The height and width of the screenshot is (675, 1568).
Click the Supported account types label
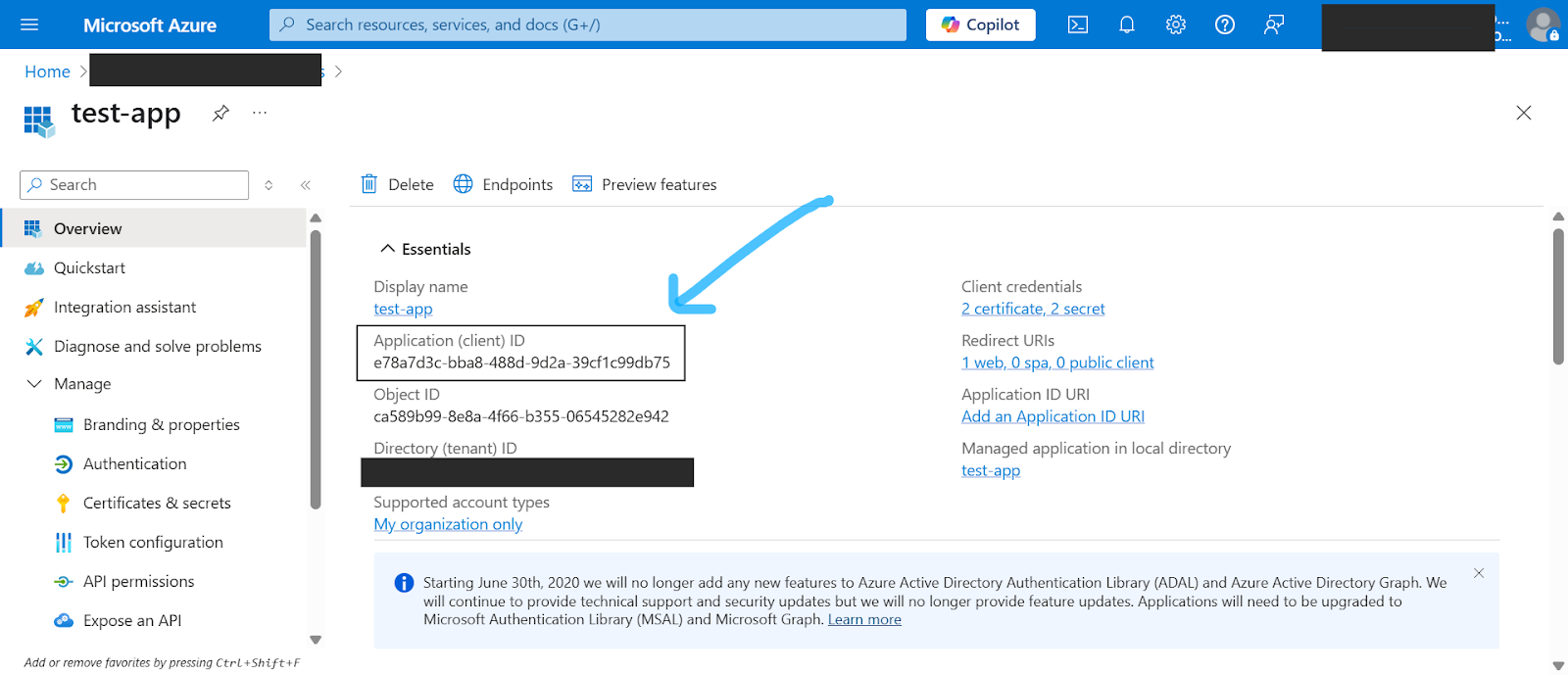pos(462,503)
